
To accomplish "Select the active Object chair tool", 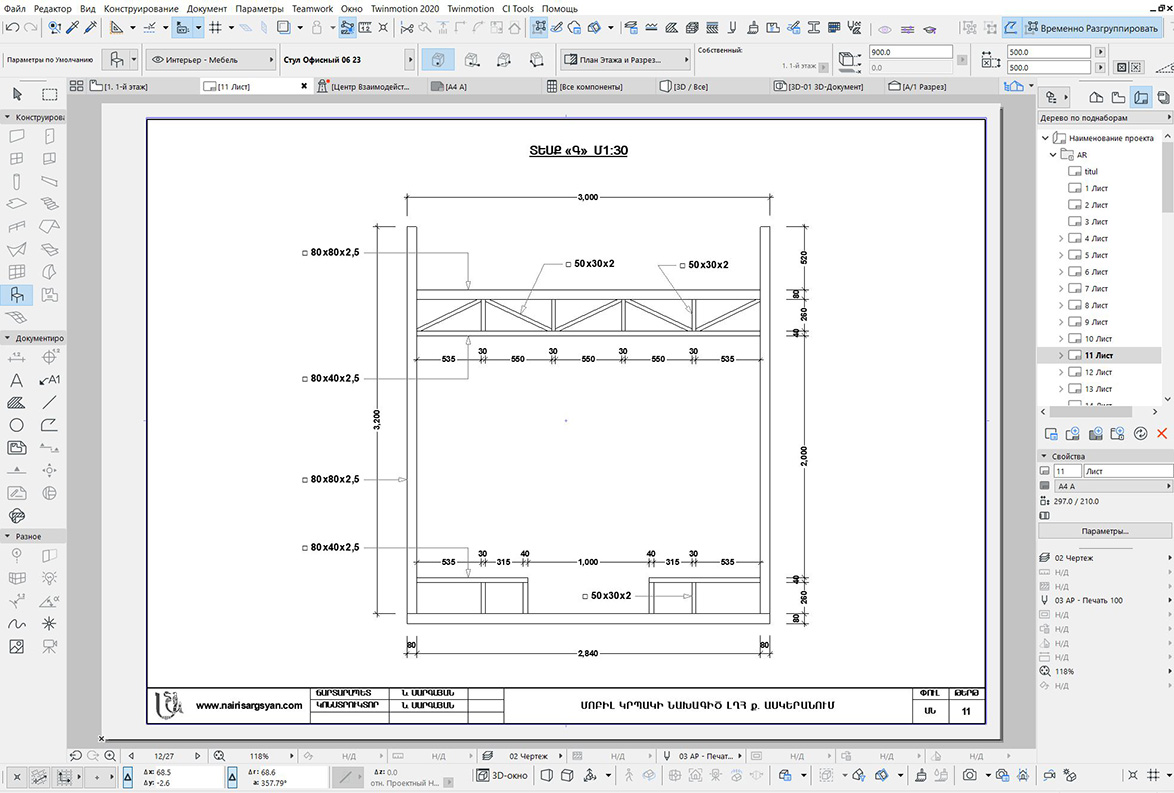I will (x=16, y=294).
